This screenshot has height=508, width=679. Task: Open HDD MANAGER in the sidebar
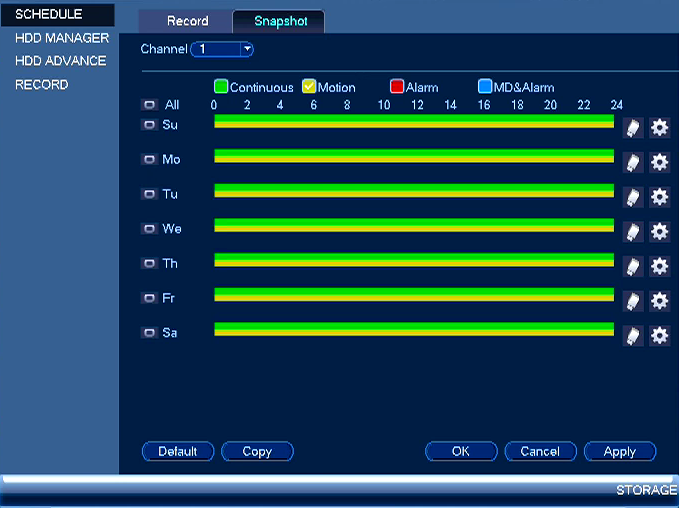pyautogui.click(x=62, y=38)
